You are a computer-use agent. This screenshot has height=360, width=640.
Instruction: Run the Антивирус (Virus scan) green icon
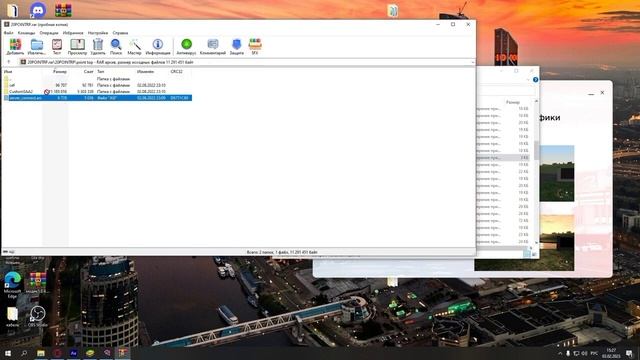tap(186, 47)
